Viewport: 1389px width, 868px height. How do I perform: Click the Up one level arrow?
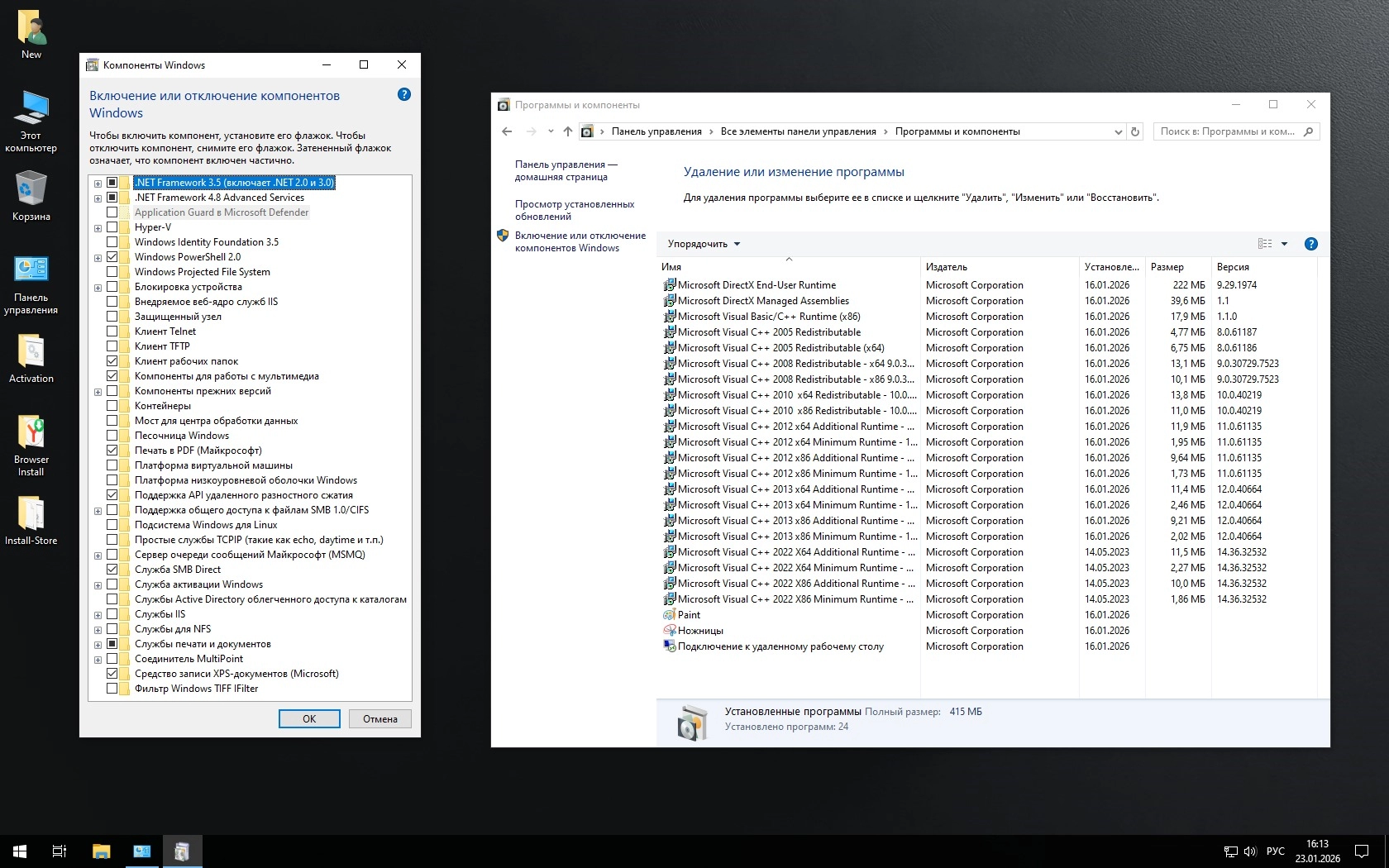point(567,131)
